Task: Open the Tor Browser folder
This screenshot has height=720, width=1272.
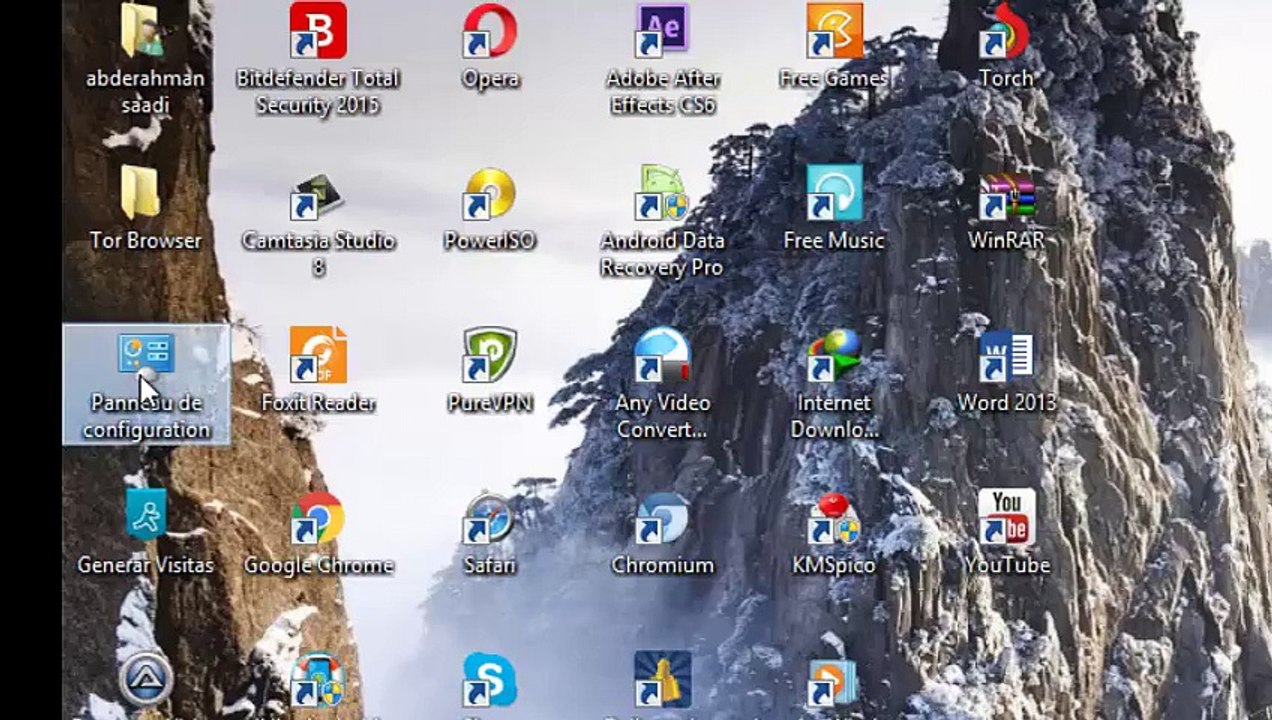Action: click(x=145, y=208)
